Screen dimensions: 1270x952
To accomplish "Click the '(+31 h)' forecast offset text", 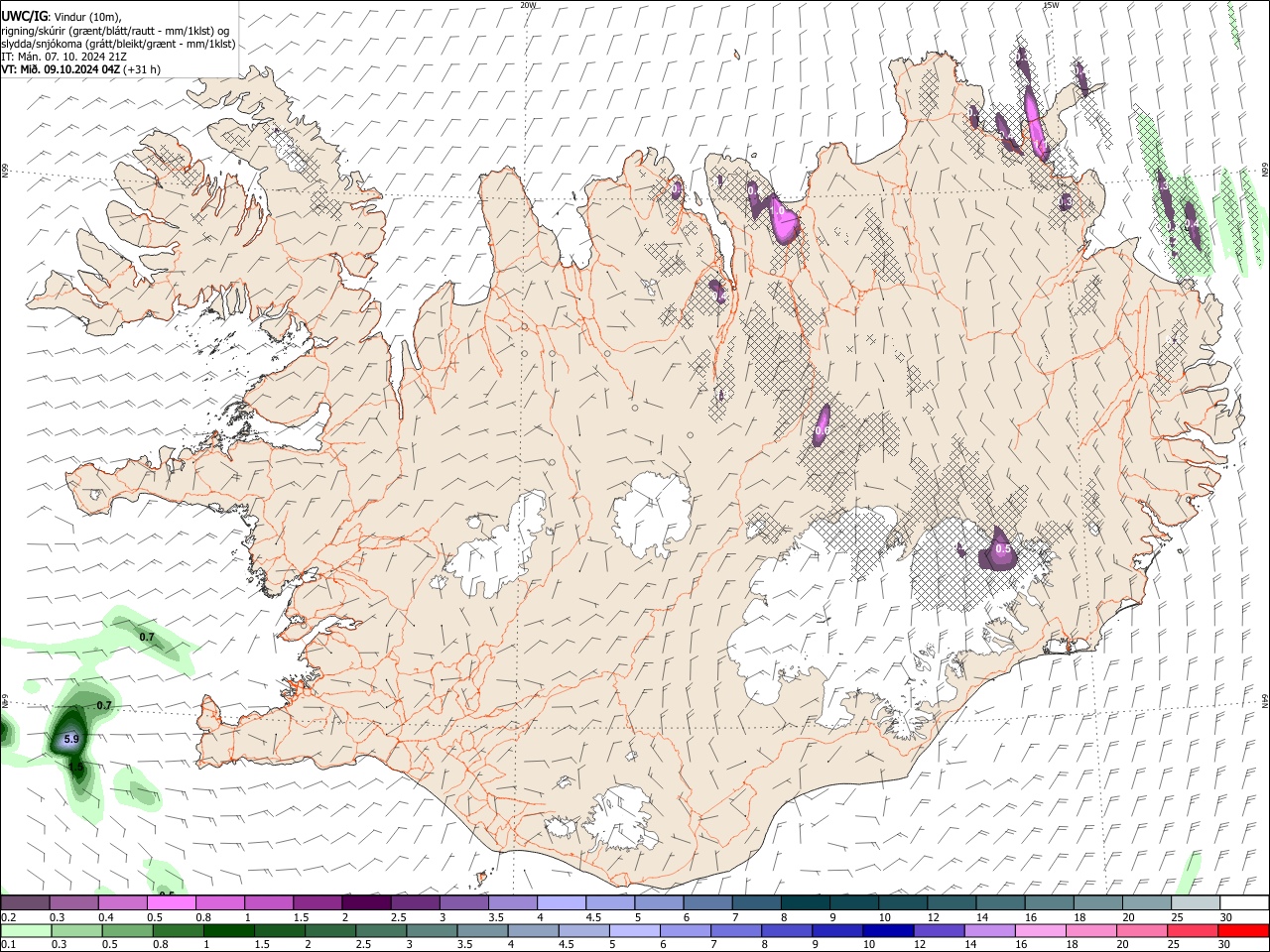I will [143, 69].
